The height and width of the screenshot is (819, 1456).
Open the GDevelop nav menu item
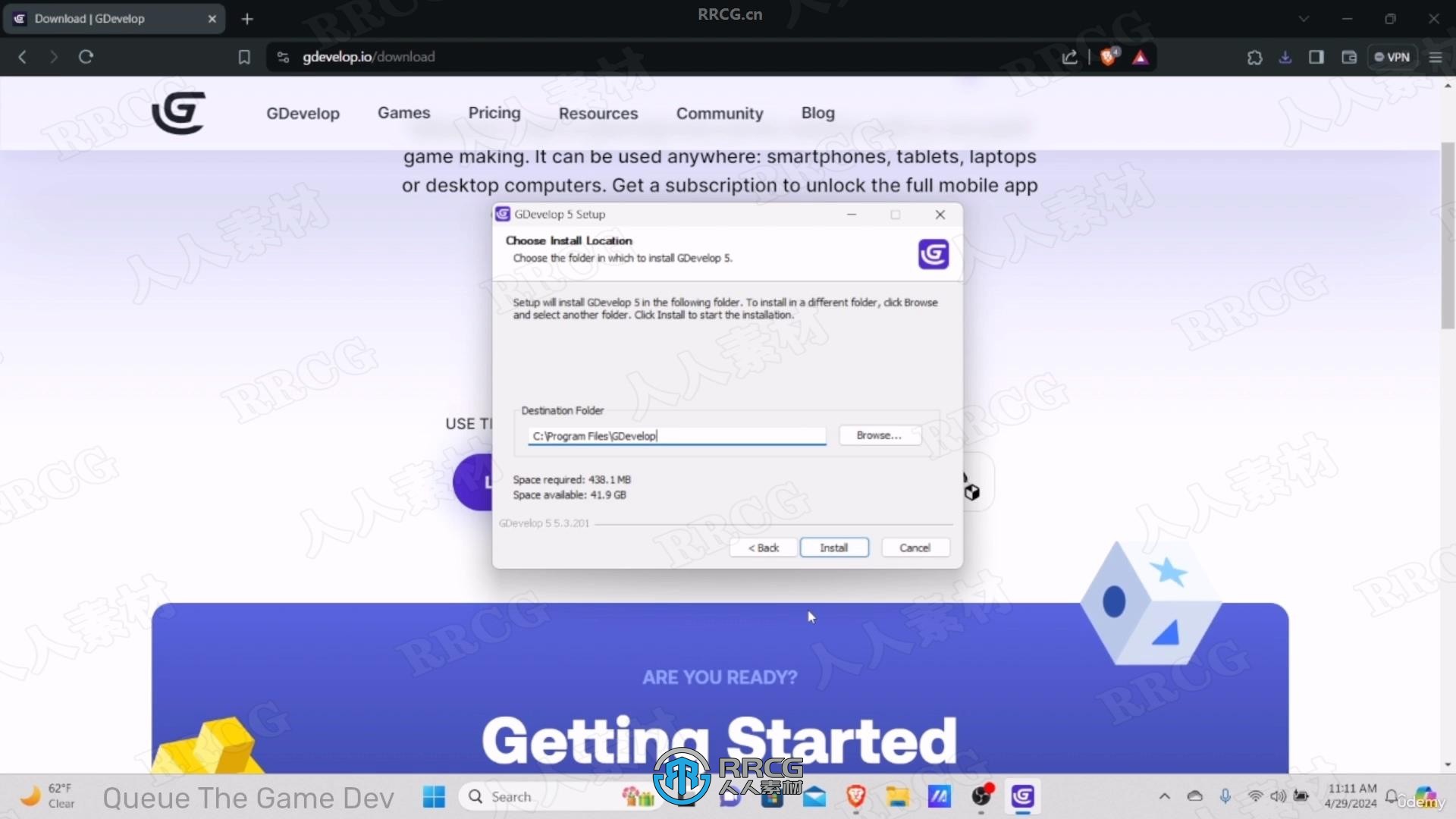tap(303, 113)
